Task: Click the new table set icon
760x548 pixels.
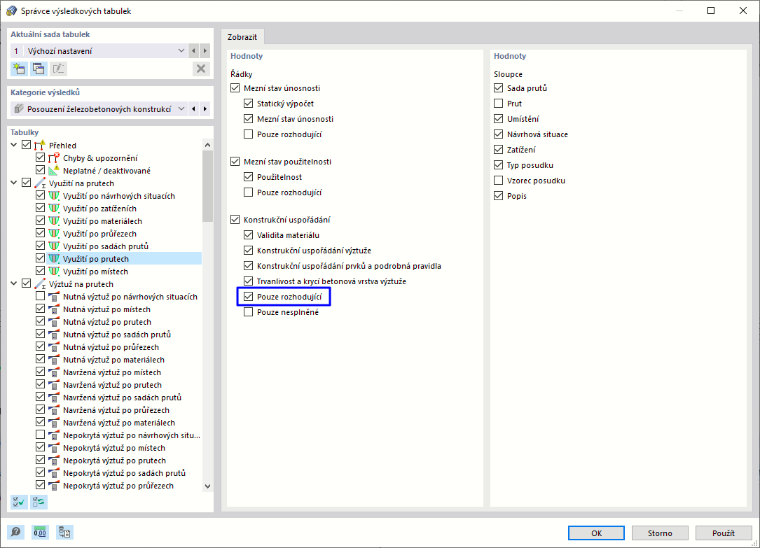Action: [19, 69]
